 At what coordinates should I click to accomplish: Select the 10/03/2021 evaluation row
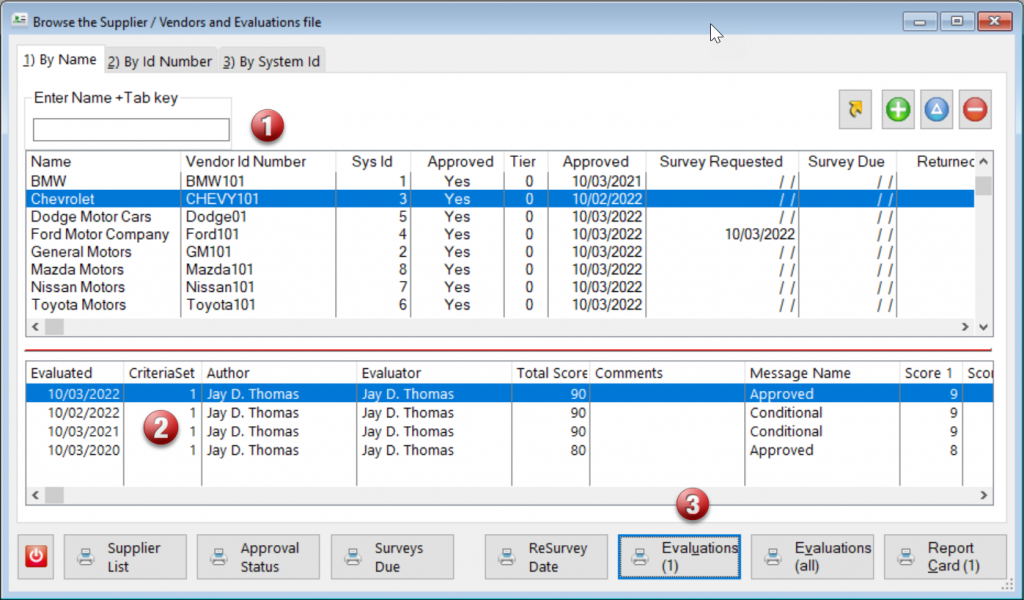pos(509,432)
